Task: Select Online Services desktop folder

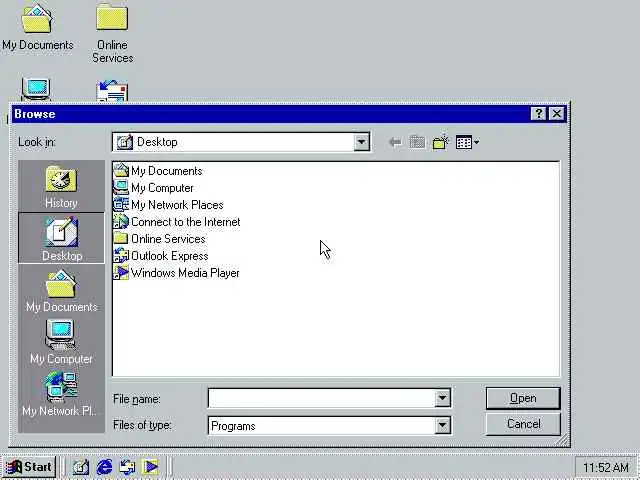Action: pyautogui.click(x=112, y=33)
